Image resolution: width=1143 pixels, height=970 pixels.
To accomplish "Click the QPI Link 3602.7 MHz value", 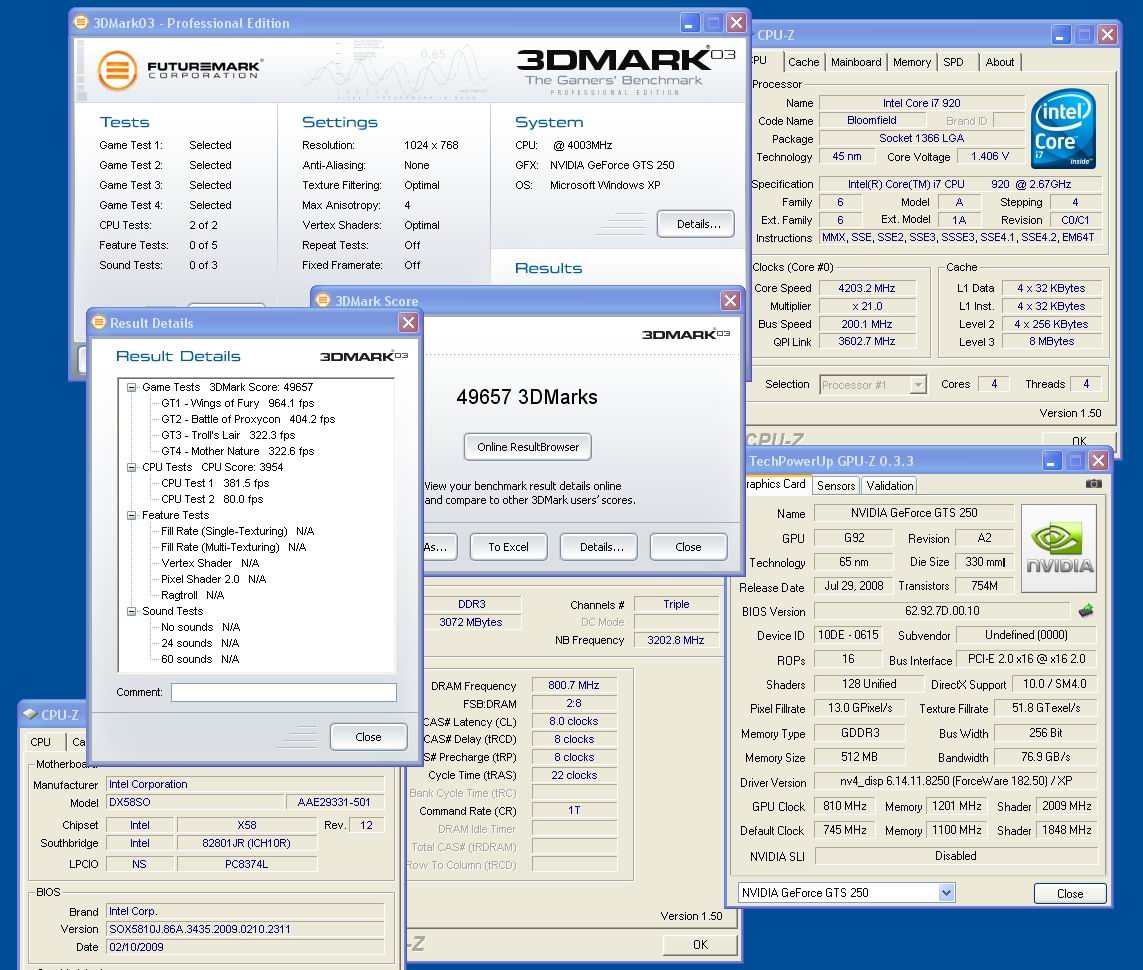I will tap(867, 341).
